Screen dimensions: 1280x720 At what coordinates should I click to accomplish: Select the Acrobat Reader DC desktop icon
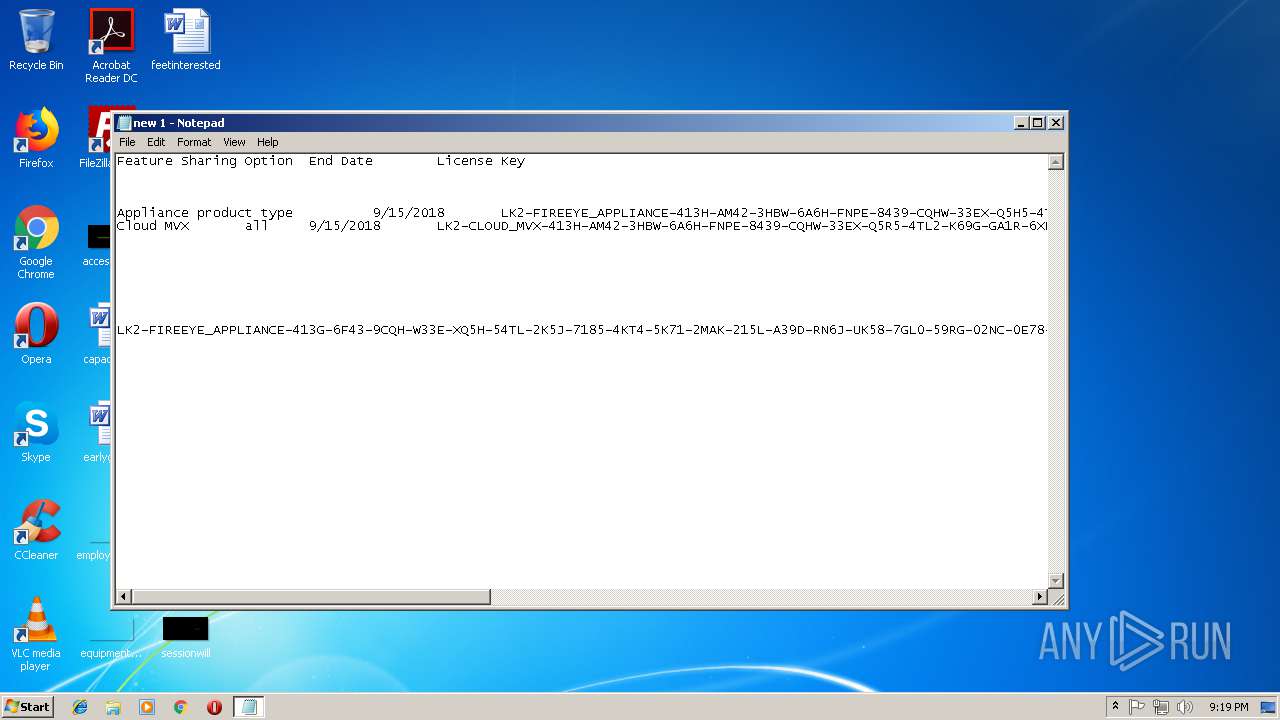tap(111, 46)
